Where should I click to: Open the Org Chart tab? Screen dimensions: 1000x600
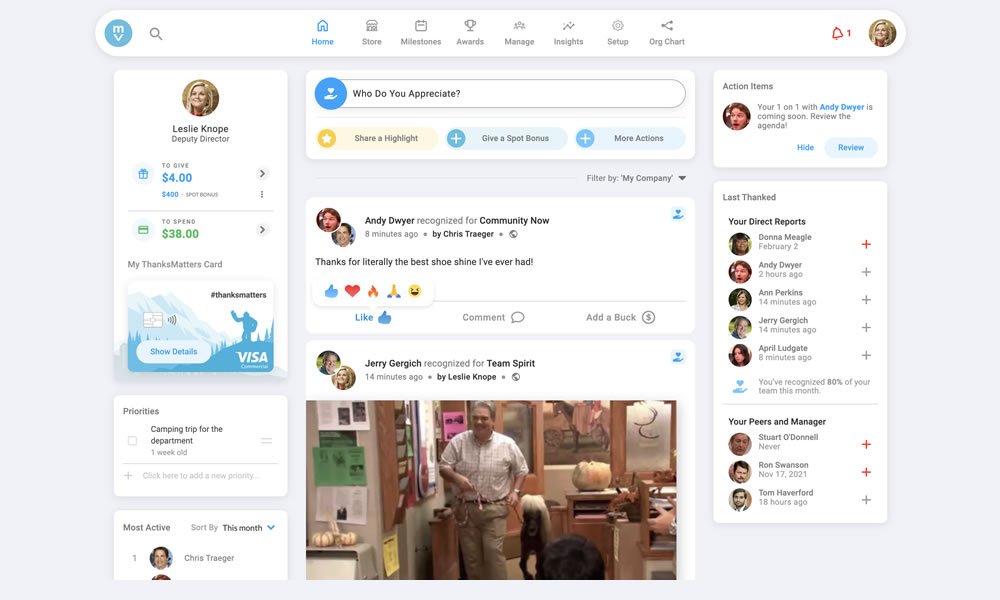[667, 32]
